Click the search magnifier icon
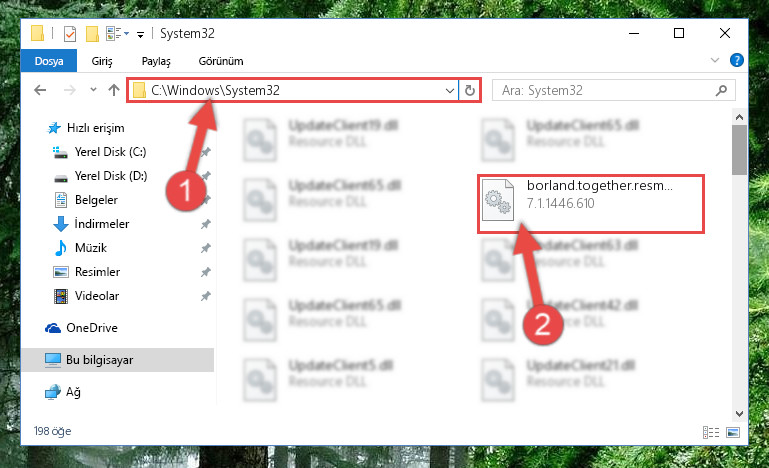 (x=721, y=90)
